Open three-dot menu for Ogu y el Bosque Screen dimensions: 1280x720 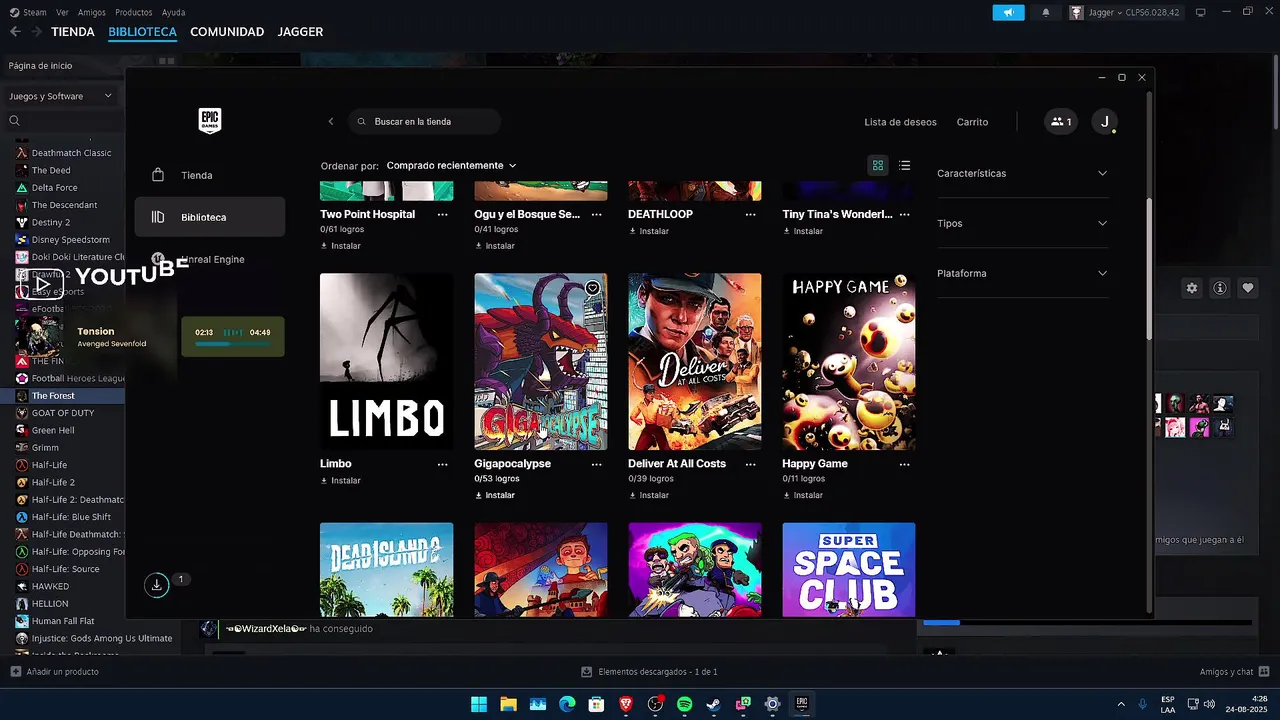click(597, 214)
